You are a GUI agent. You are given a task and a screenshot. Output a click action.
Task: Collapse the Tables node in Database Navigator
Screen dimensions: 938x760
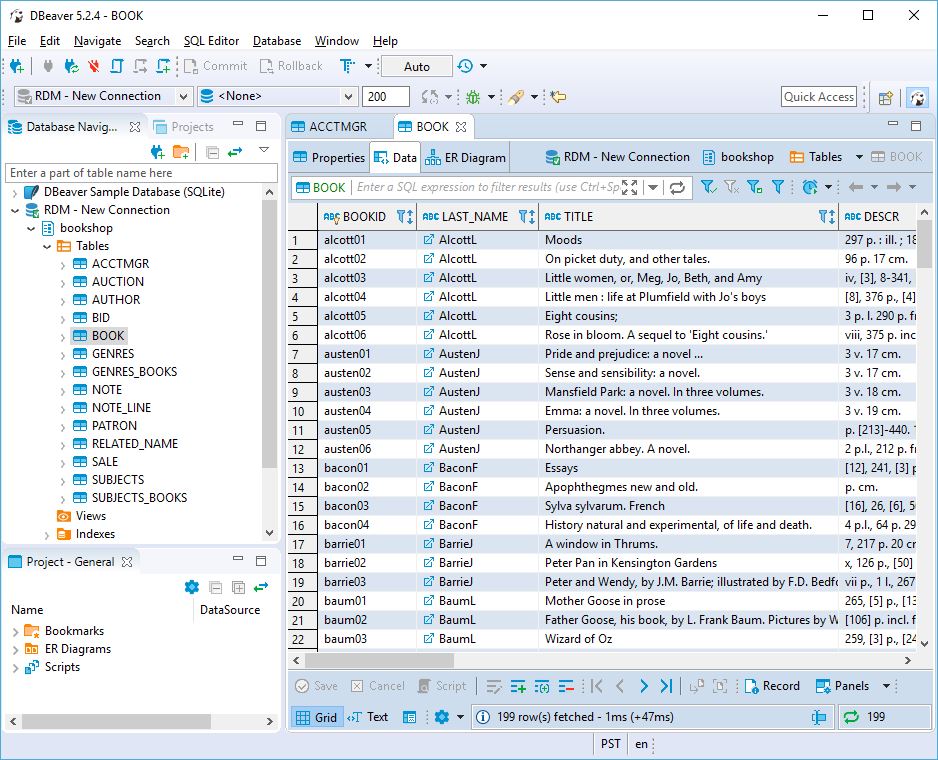[46, 245]
